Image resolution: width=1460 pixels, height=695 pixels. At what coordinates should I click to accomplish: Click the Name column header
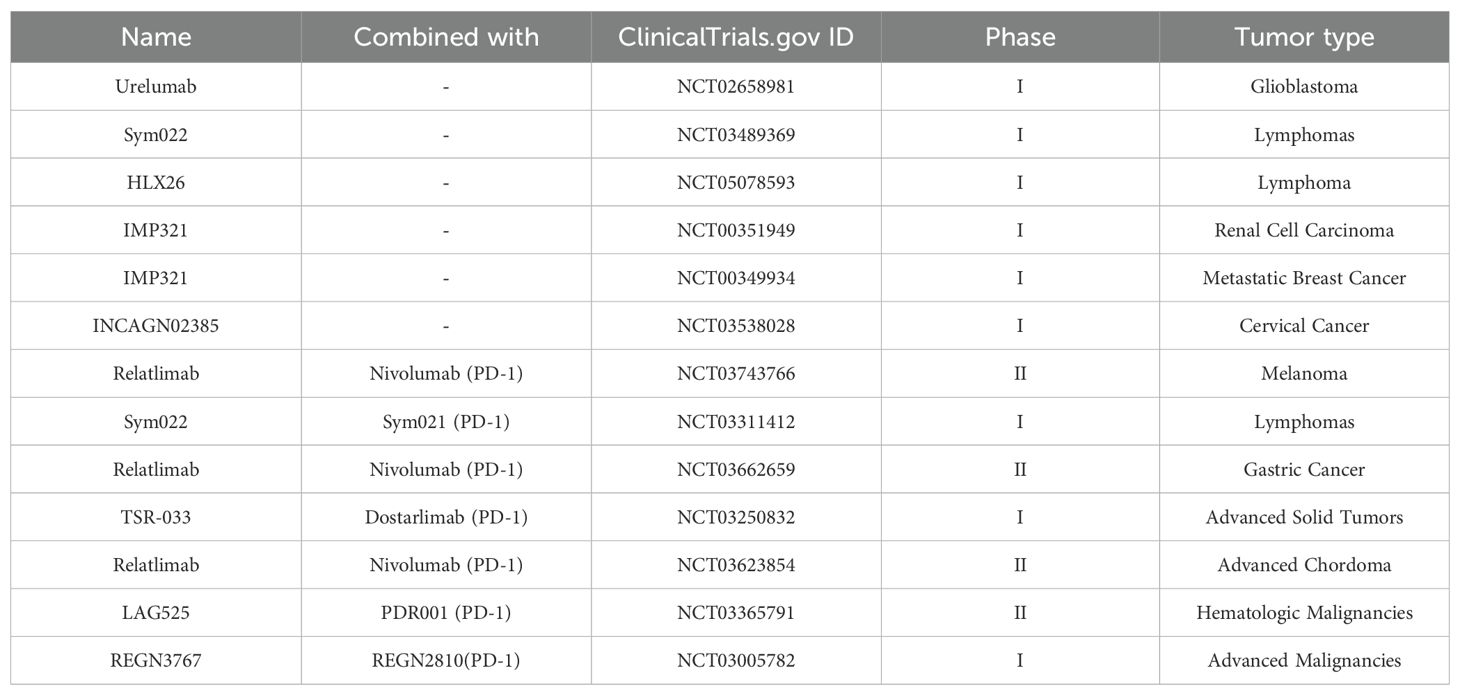pos(155,37)
